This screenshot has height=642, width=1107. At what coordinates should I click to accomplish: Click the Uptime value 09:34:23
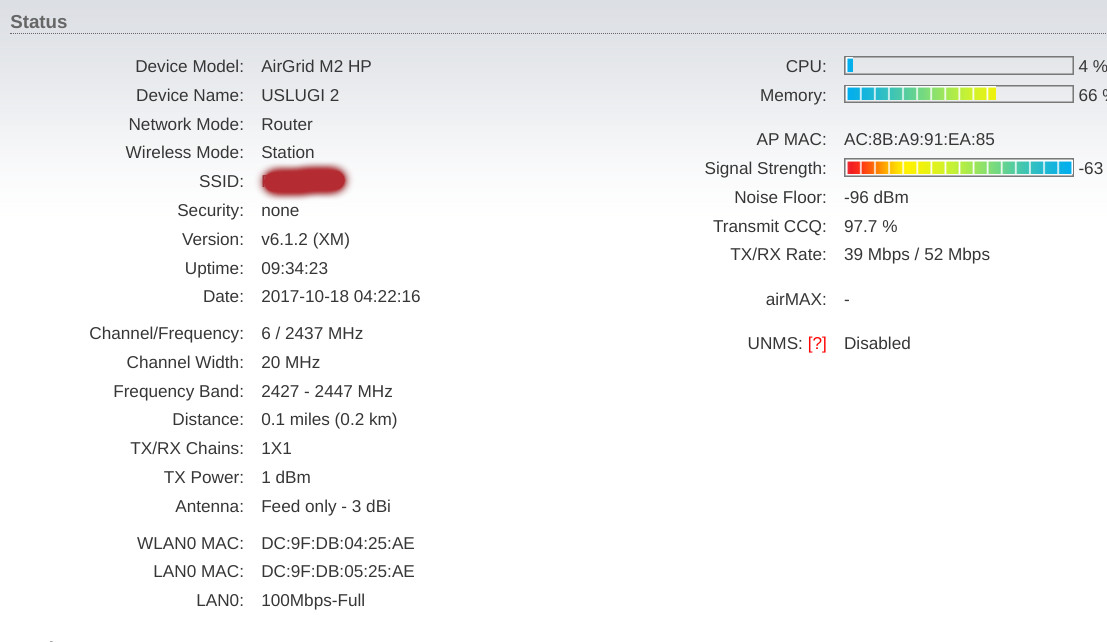(294, 268)
